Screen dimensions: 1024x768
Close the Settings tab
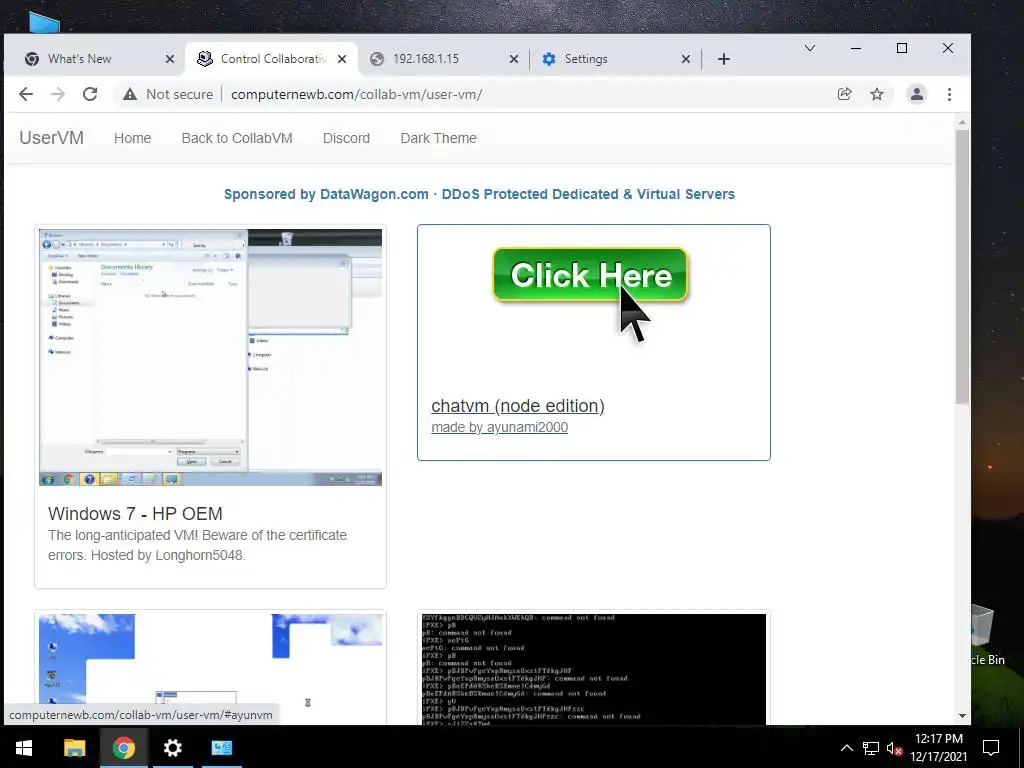[686, 59]
